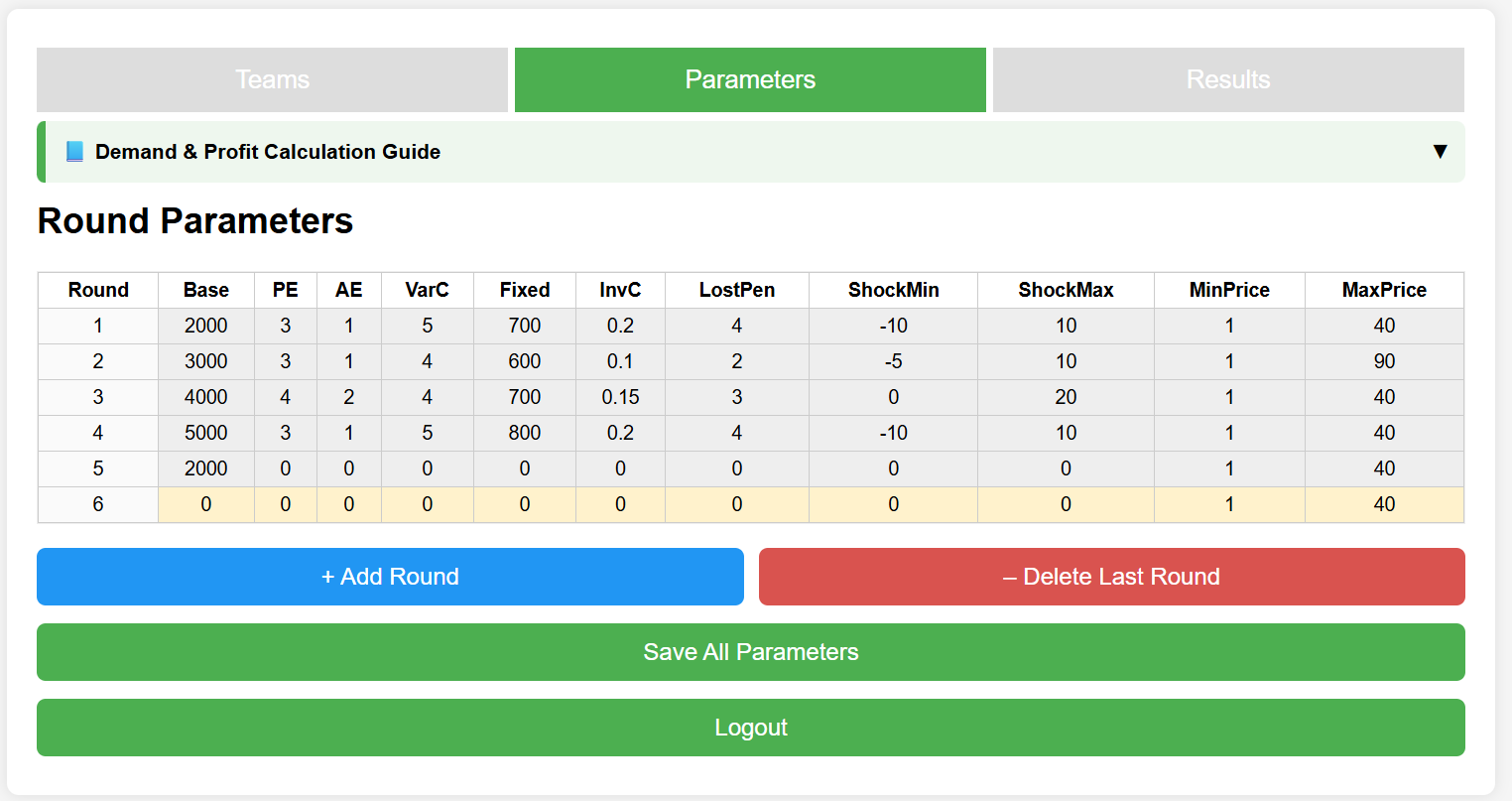Click the ShockMax field for round 6

click(1066, 504)
